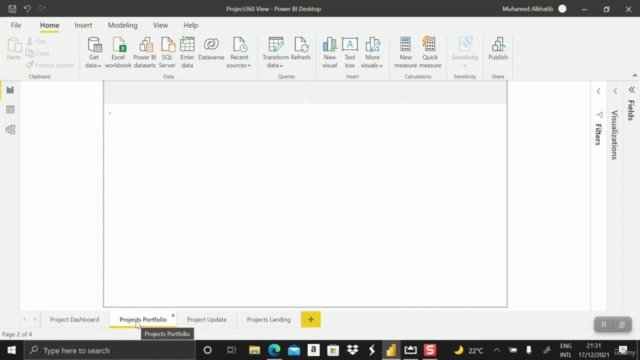
Task: Expand the Visualizations pane
Action: (x=615, y=91)
